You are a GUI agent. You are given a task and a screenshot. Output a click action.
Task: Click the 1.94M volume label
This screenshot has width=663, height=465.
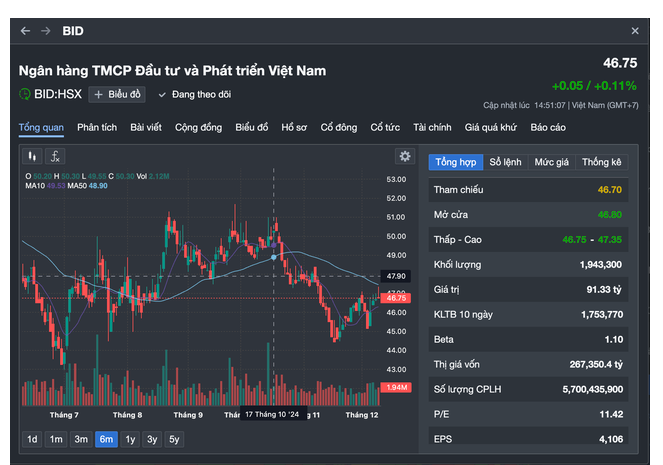pyautogui.click(x=396, y=387)
